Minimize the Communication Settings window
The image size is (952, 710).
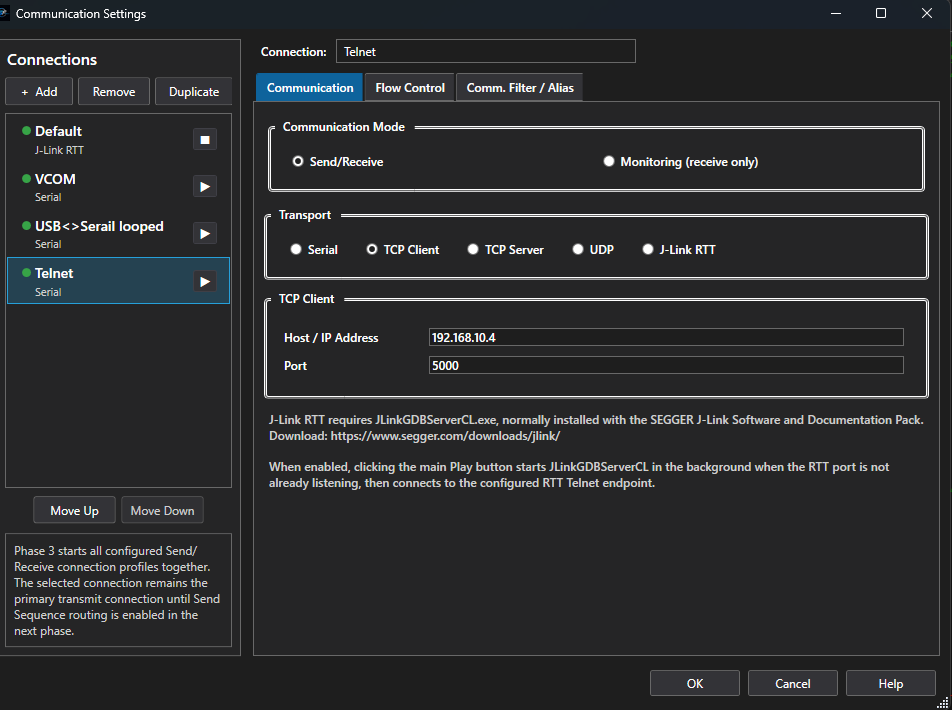[835, 13]
